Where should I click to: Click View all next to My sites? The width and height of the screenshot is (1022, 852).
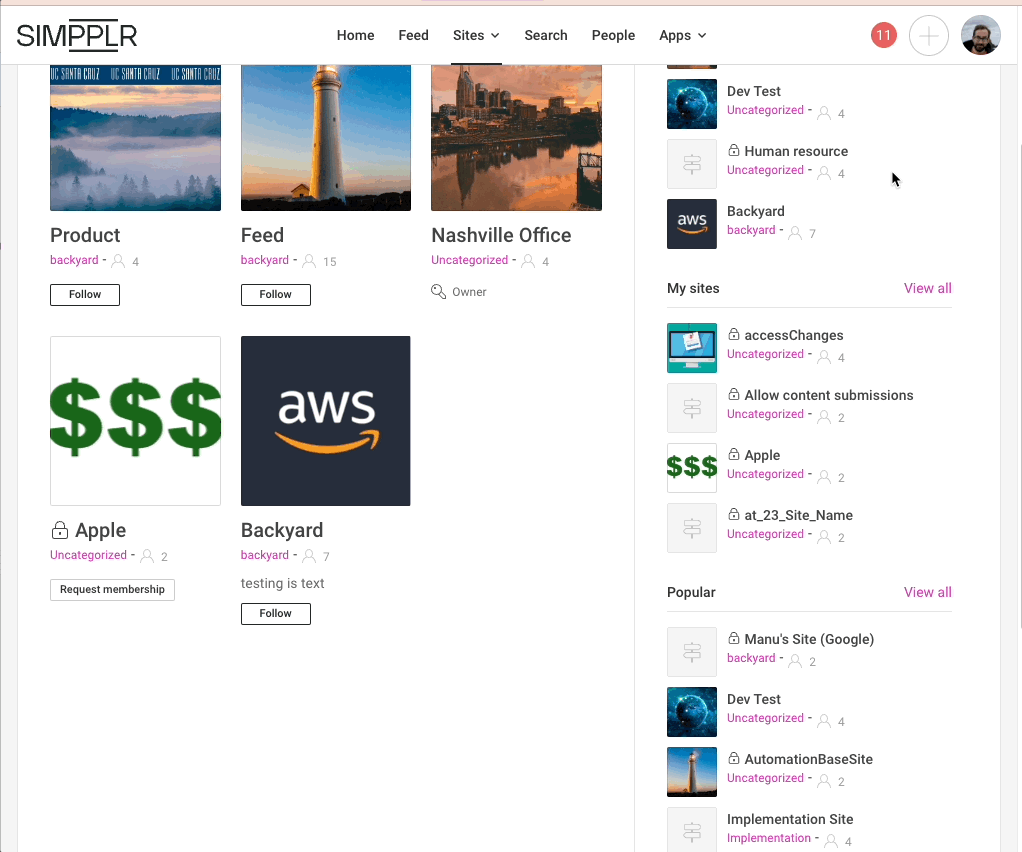click(x=927, y=288)
